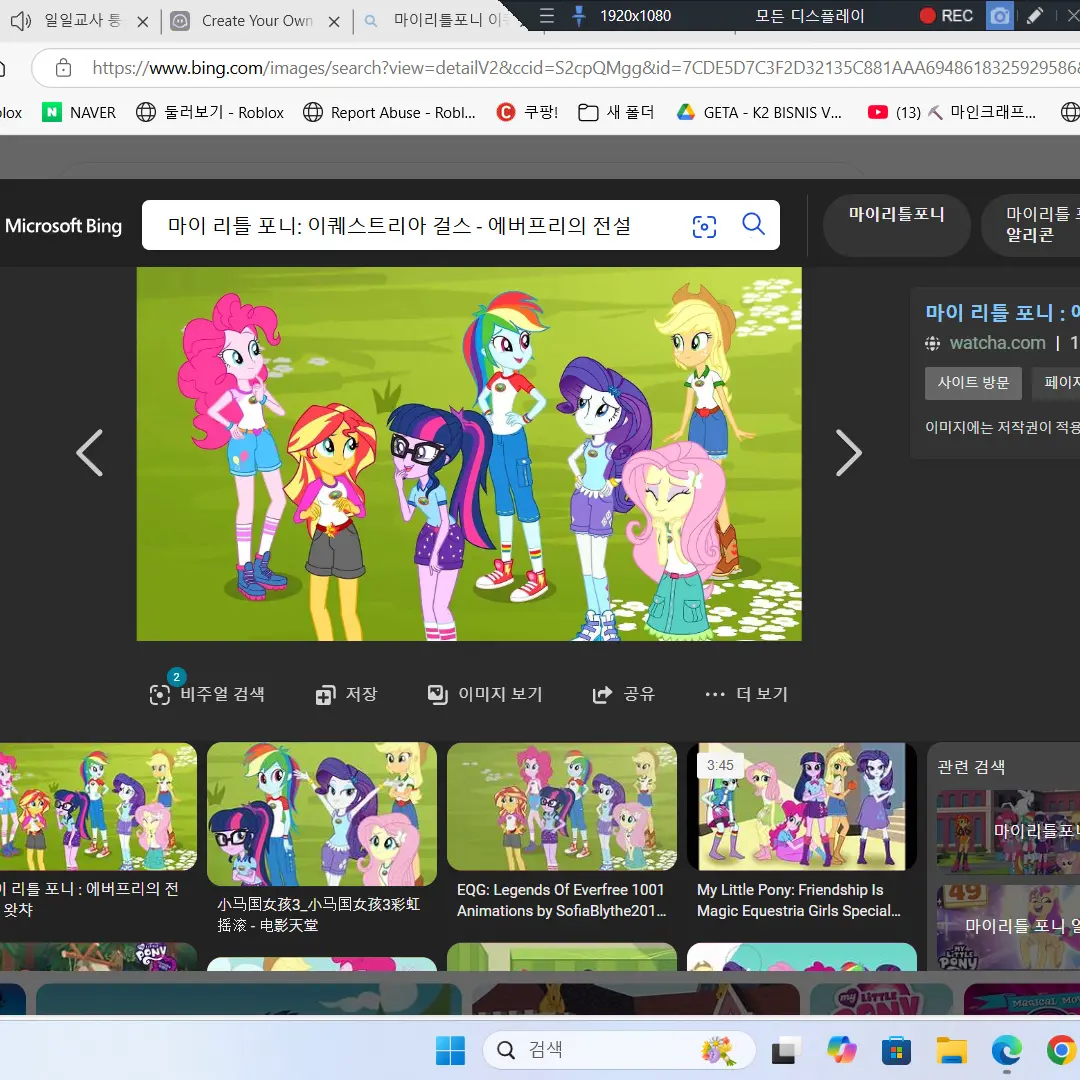Viewport: 1080px width, 1080px height.
Task: Go to next image with right arrow
Action: point(848,453)
